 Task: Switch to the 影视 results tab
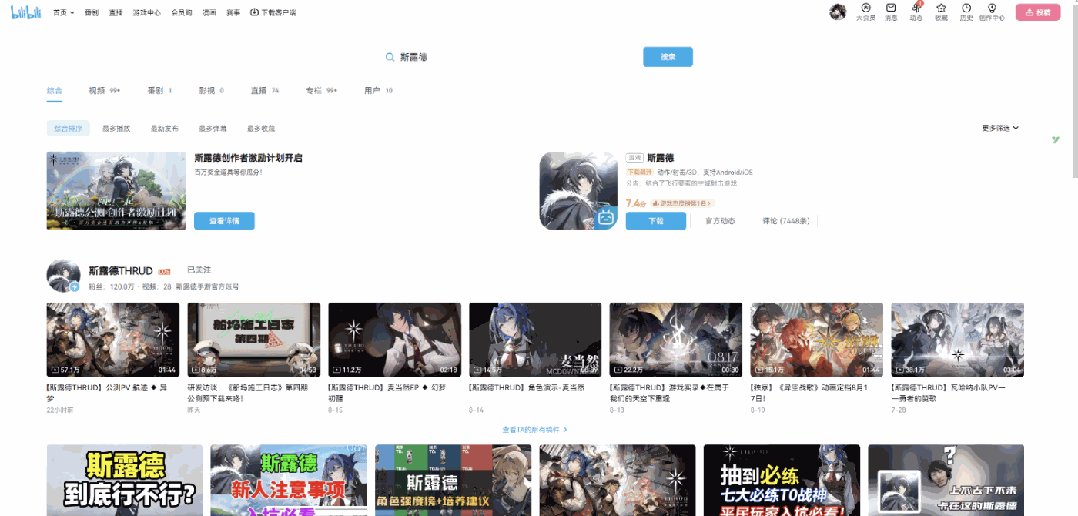tap(212, 91)
